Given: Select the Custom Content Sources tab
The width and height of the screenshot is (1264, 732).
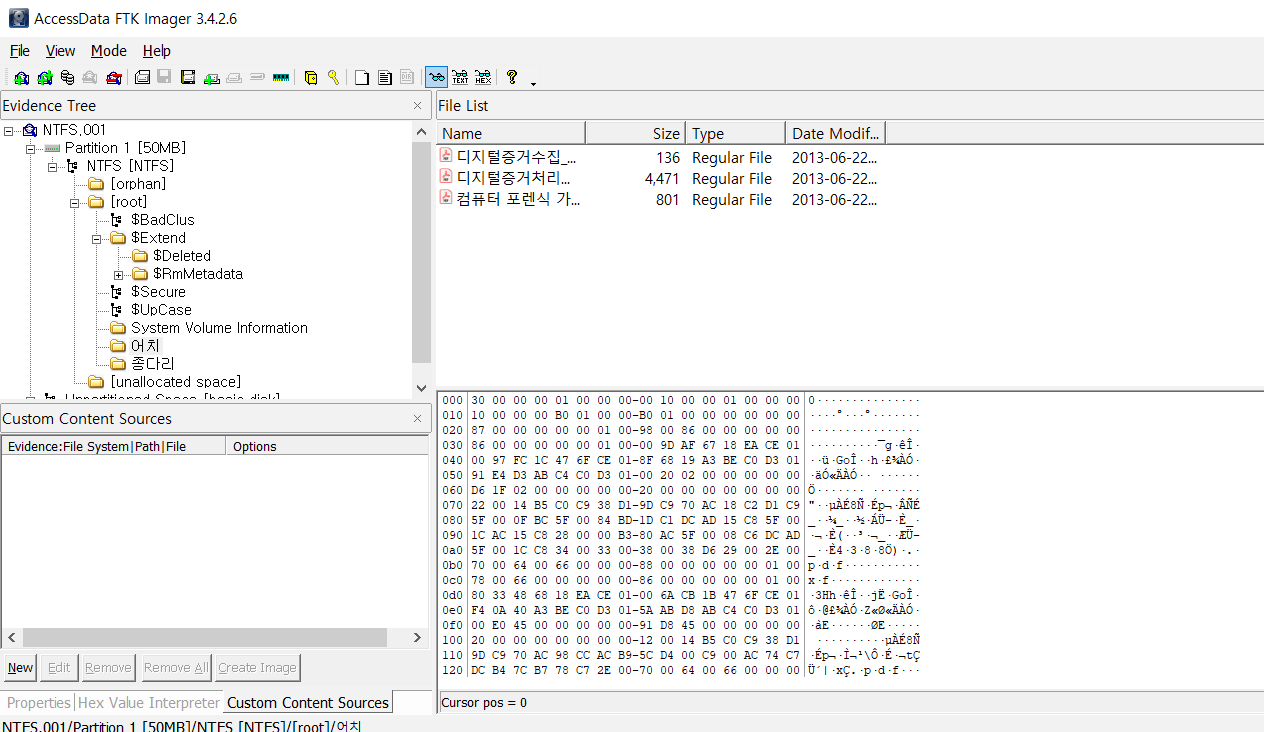Looking at the screenshot, I should pos(307,702).
